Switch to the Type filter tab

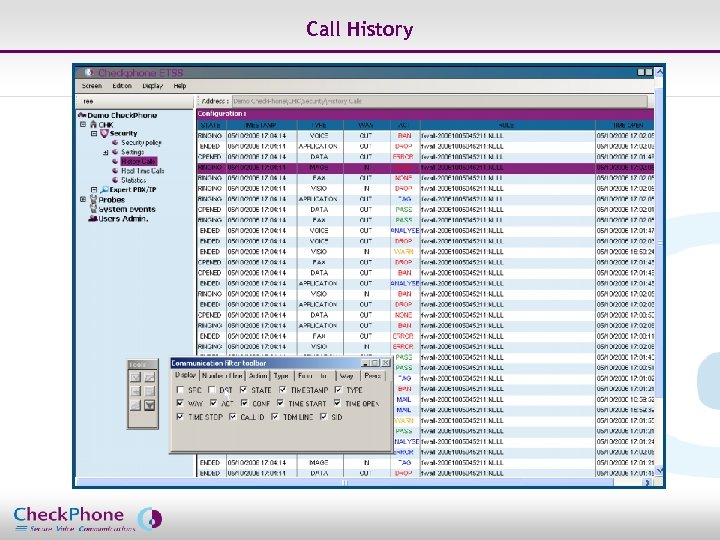[x=281, y=376]
